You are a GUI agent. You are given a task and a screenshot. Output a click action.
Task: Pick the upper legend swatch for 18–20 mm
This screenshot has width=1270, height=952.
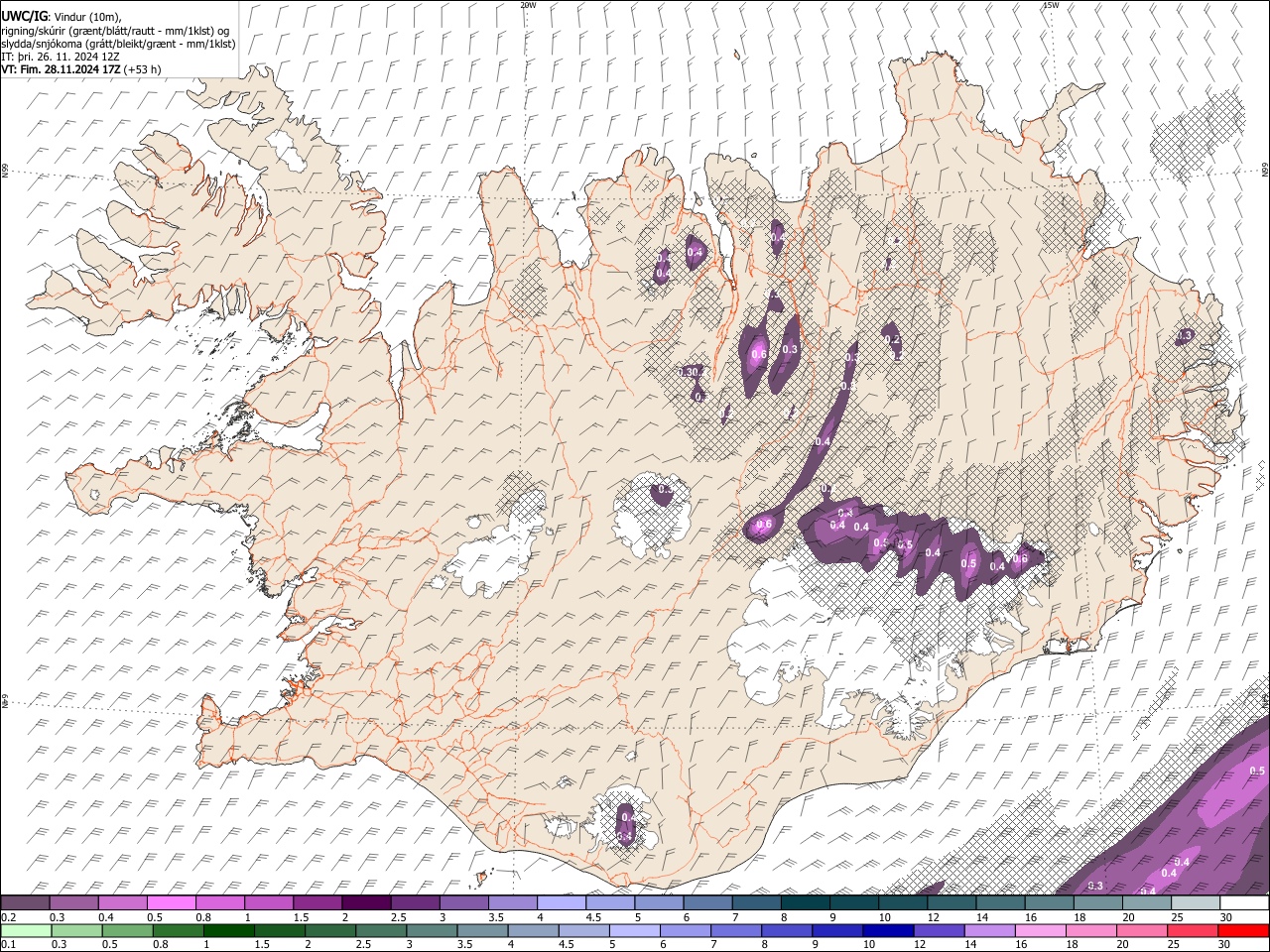(1097, 902)
